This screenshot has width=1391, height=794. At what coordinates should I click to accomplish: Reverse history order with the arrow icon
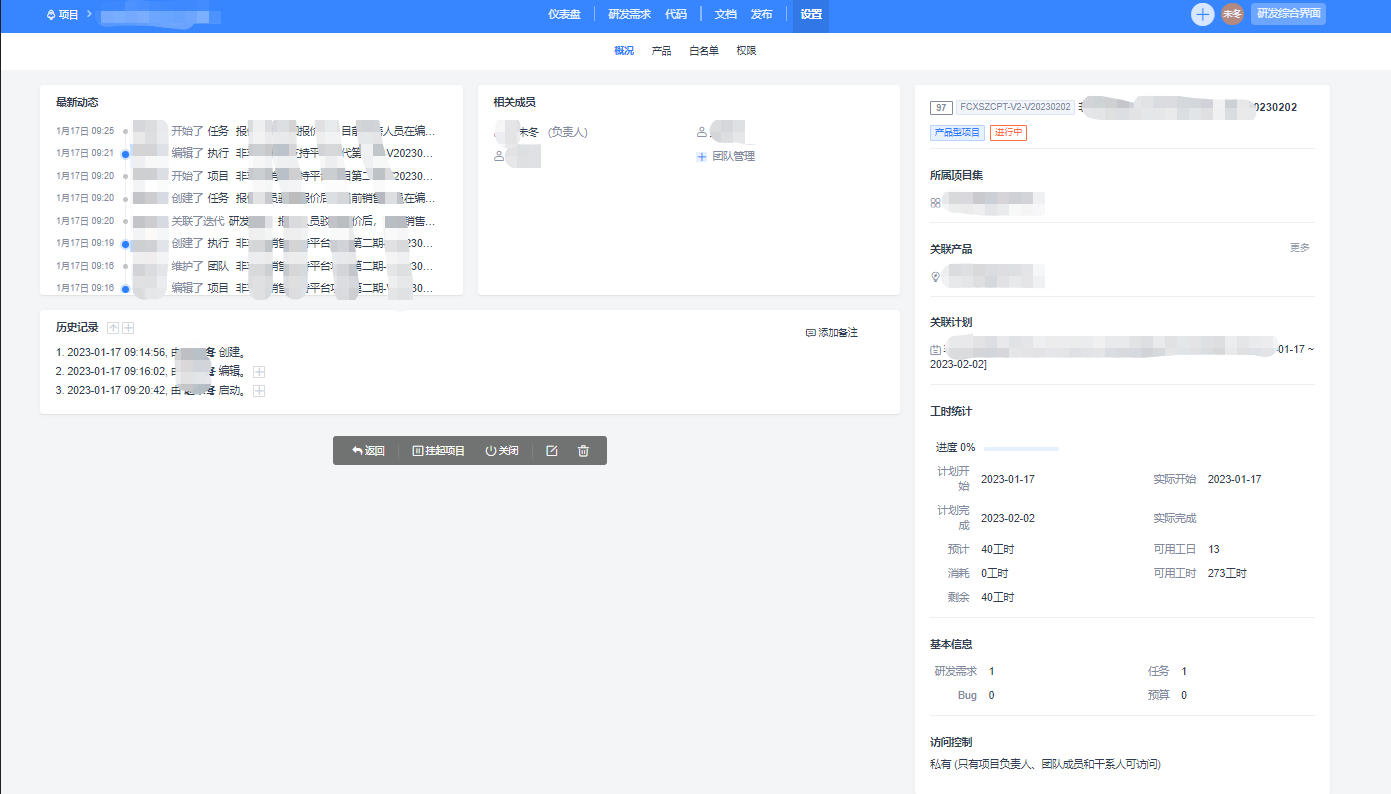pyautogui.click(x=113, y=328)
